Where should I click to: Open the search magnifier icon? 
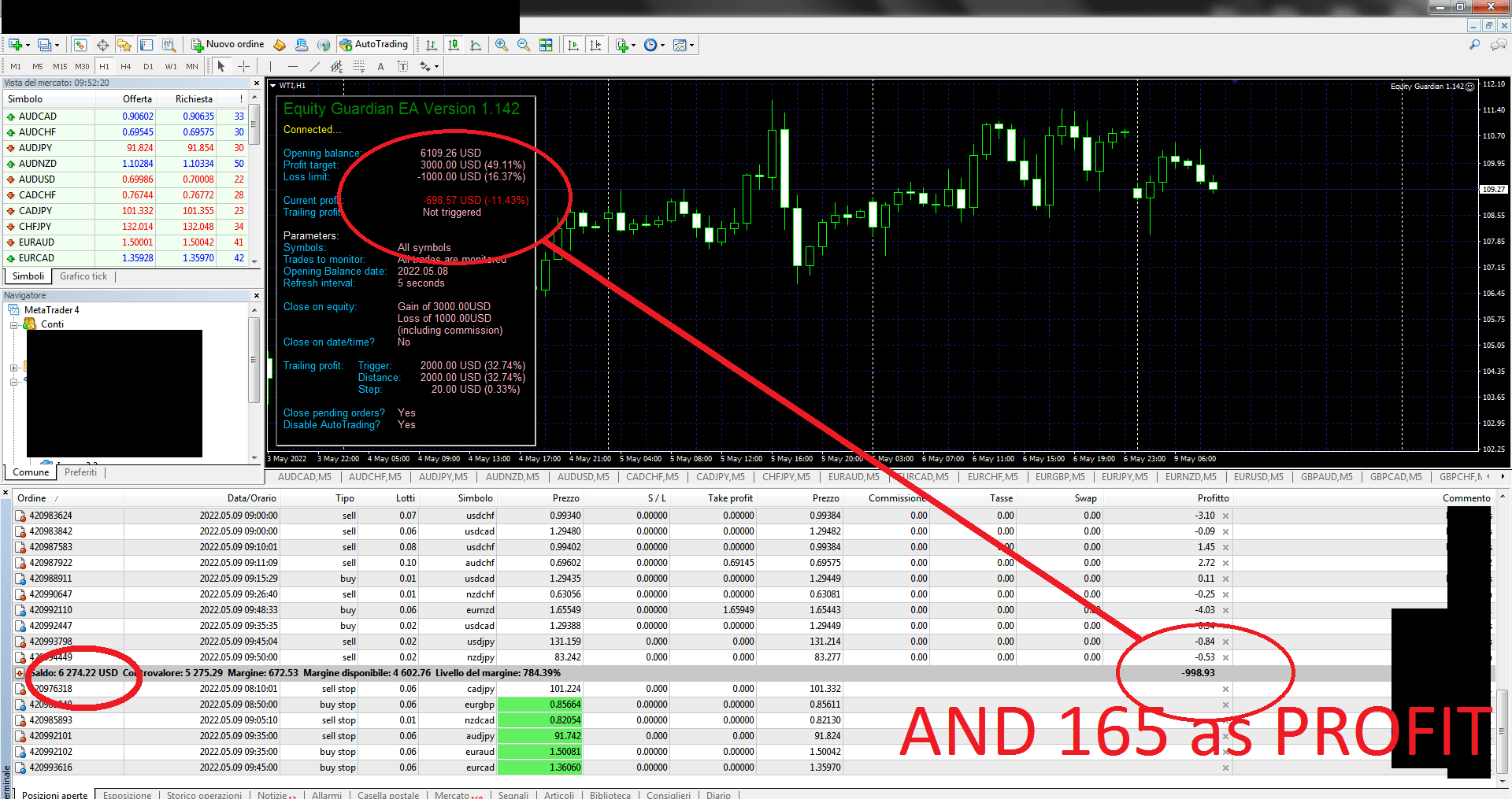(x=1474, y=45)
